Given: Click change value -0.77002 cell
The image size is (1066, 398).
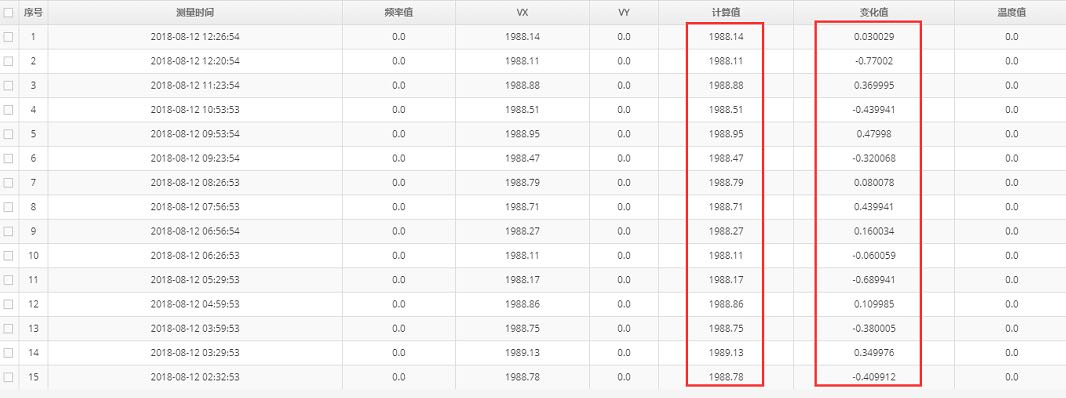Looking at the screenshot, I should tap(874, 61).
